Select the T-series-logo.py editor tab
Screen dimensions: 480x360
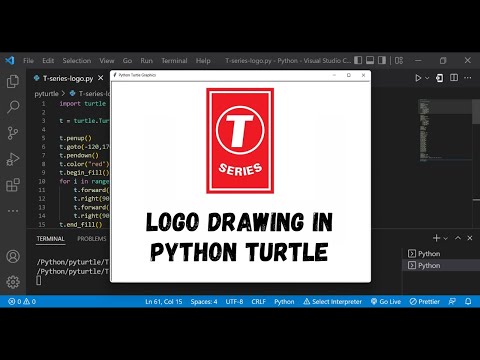pos(68,78)
